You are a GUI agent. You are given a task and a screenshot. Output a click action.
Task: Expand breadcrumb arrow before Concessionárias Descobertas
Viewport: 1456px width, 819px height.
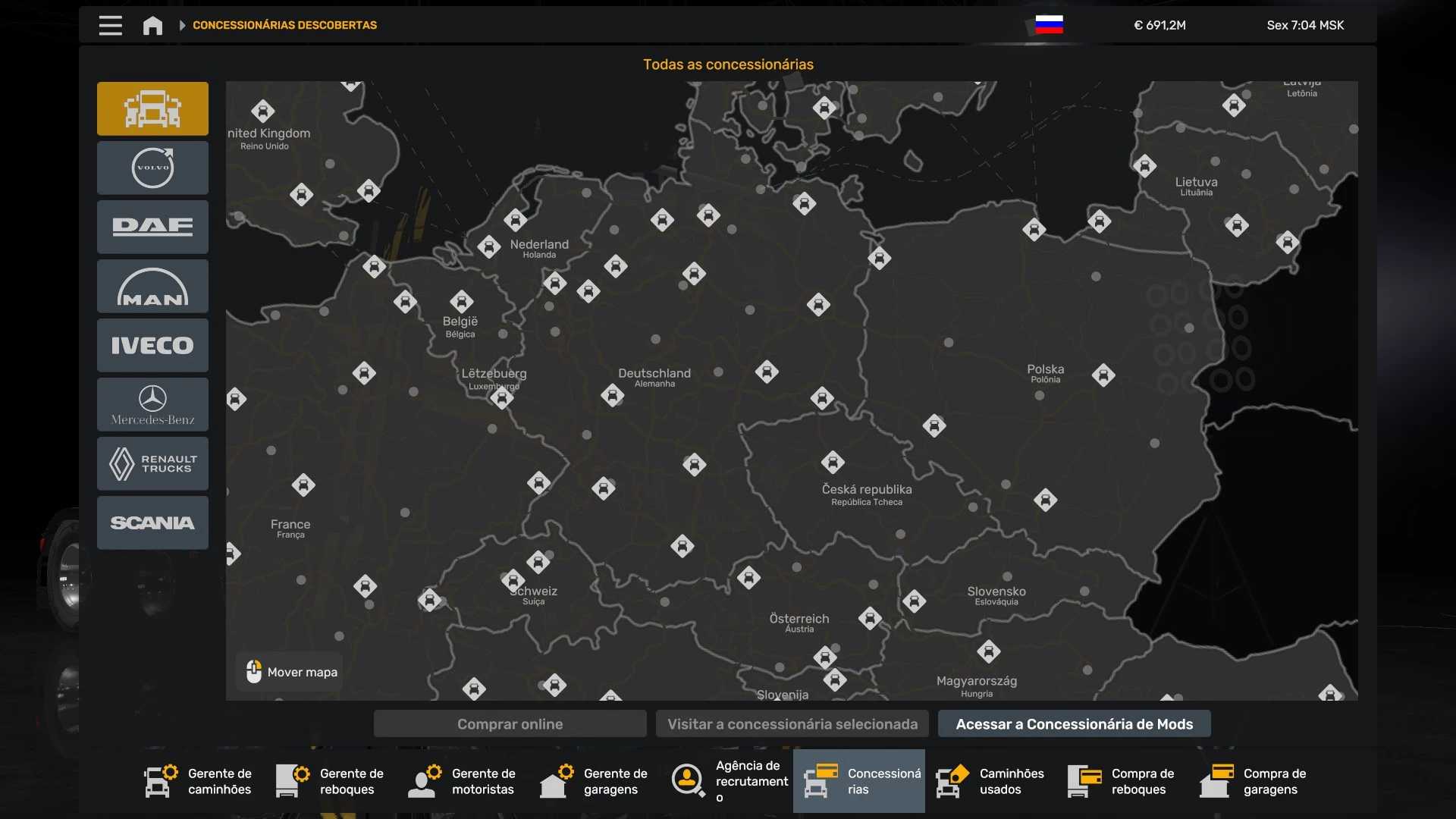182,25
